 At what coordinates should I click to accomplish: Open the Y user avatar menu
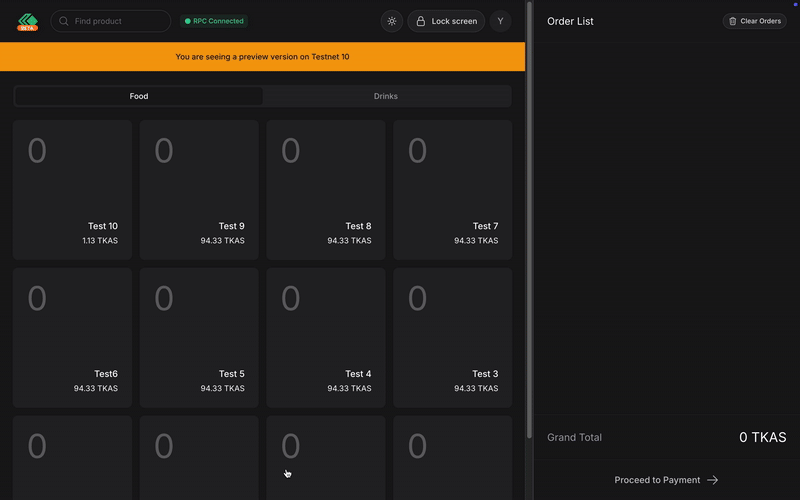(500, 21)
